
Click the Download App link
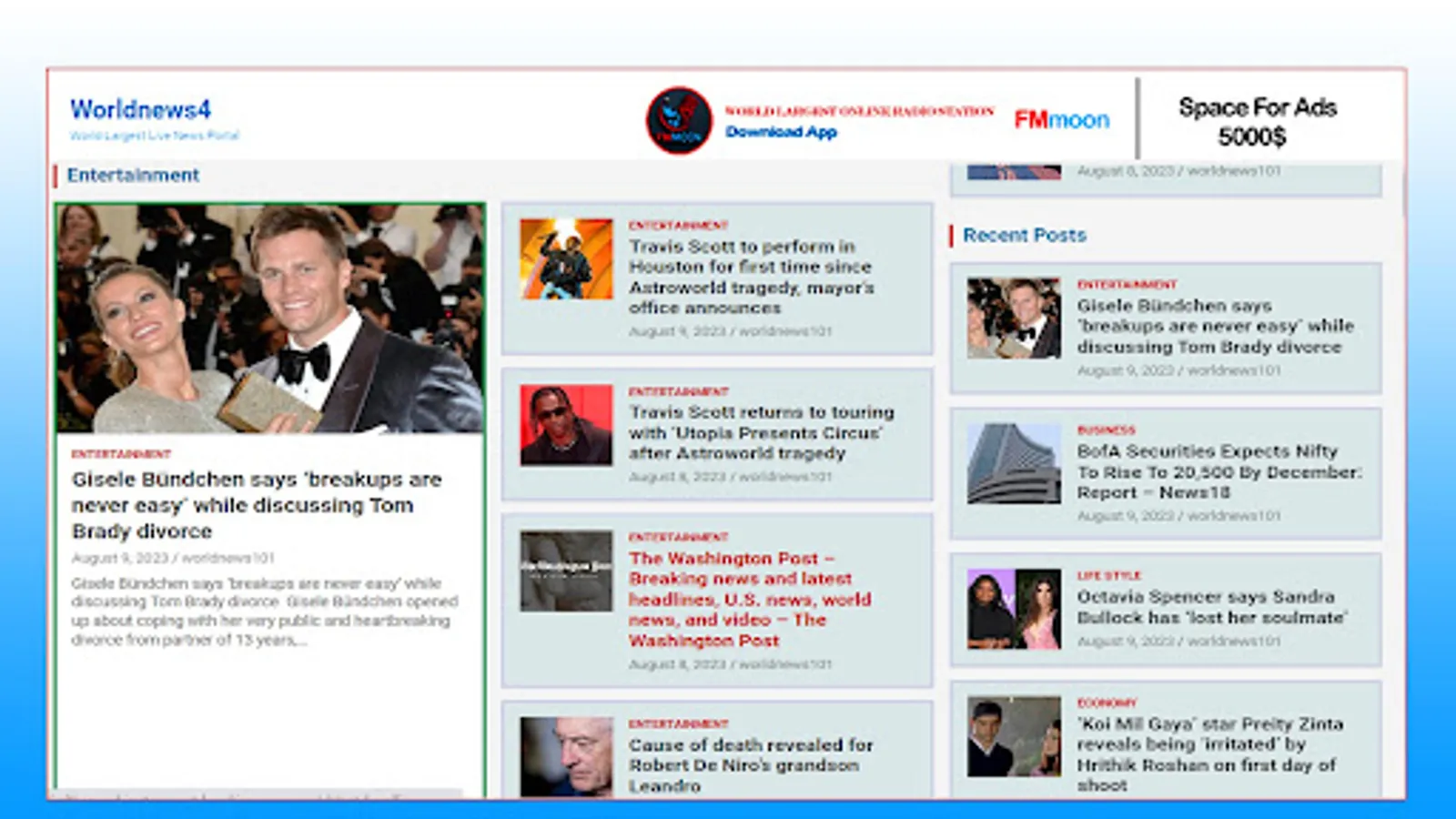[781, 132]
